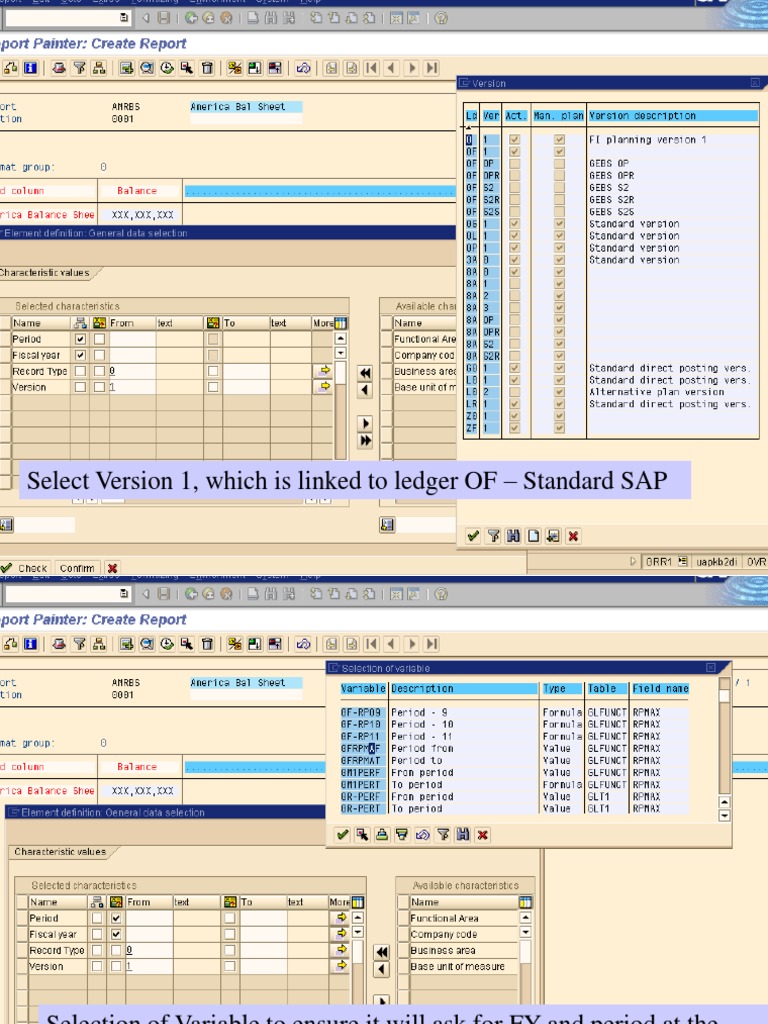The image size is (768, 1024).
Task: Click the red cancel X in the Version dialog
Action: 573,537
